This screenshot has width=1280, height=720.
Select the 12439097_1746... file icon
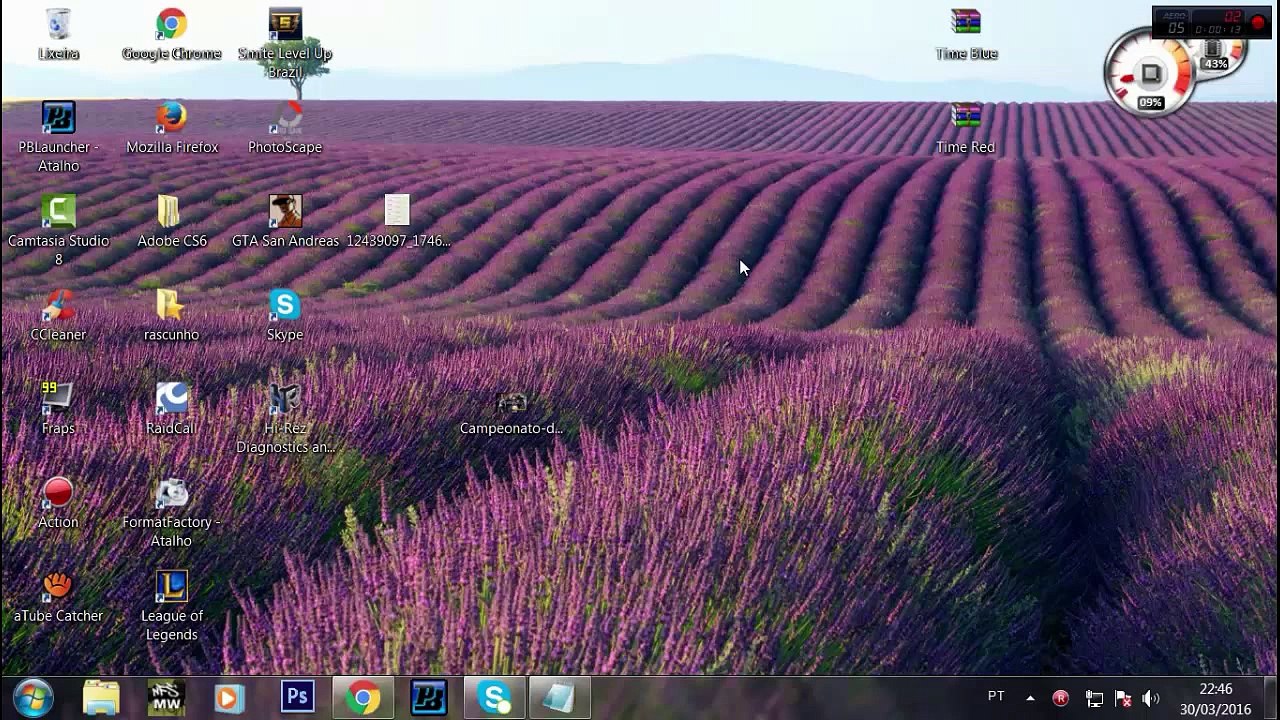coord(398,222)
